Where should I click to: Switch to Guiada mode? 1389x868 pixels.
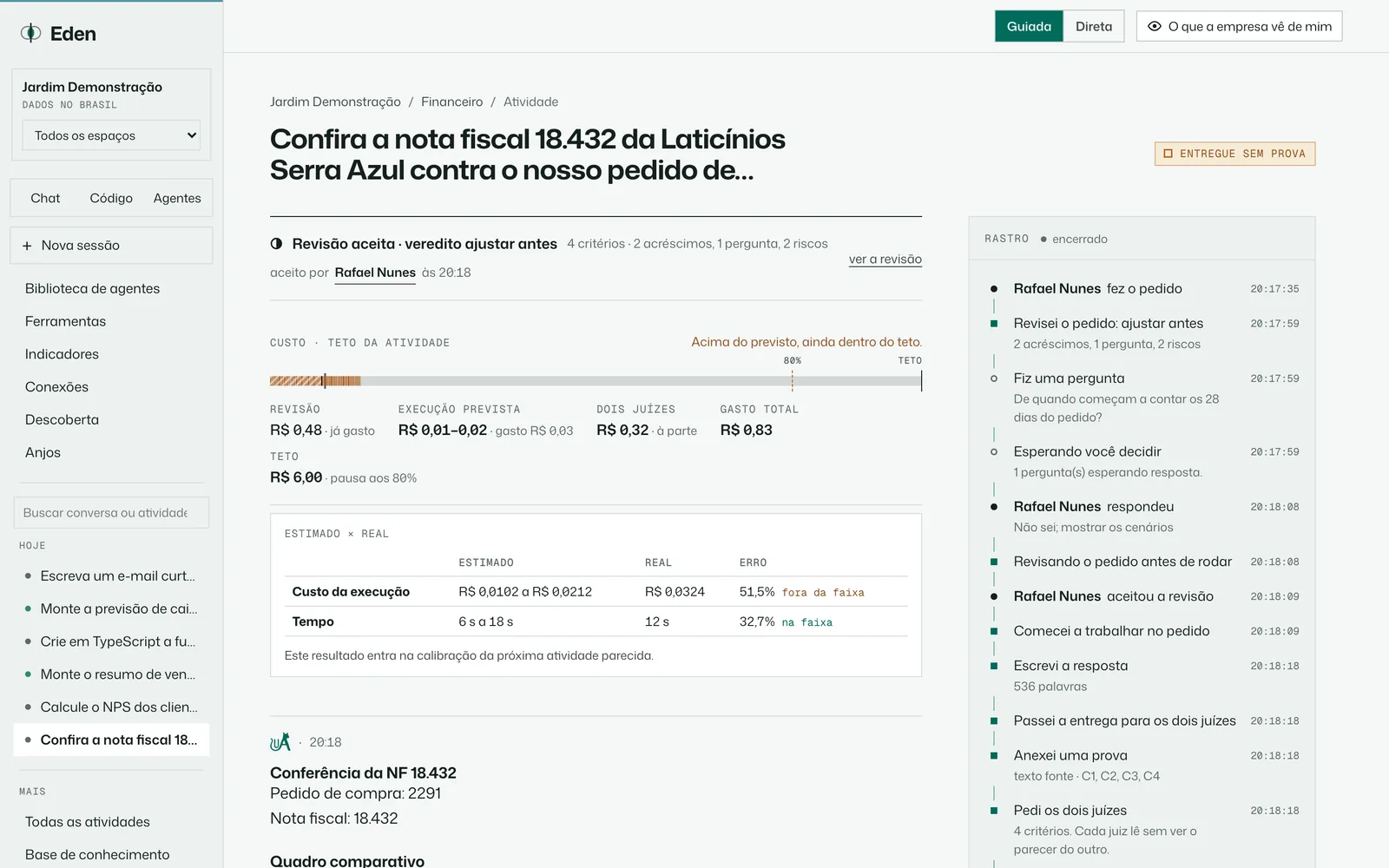pos(1029,26)
